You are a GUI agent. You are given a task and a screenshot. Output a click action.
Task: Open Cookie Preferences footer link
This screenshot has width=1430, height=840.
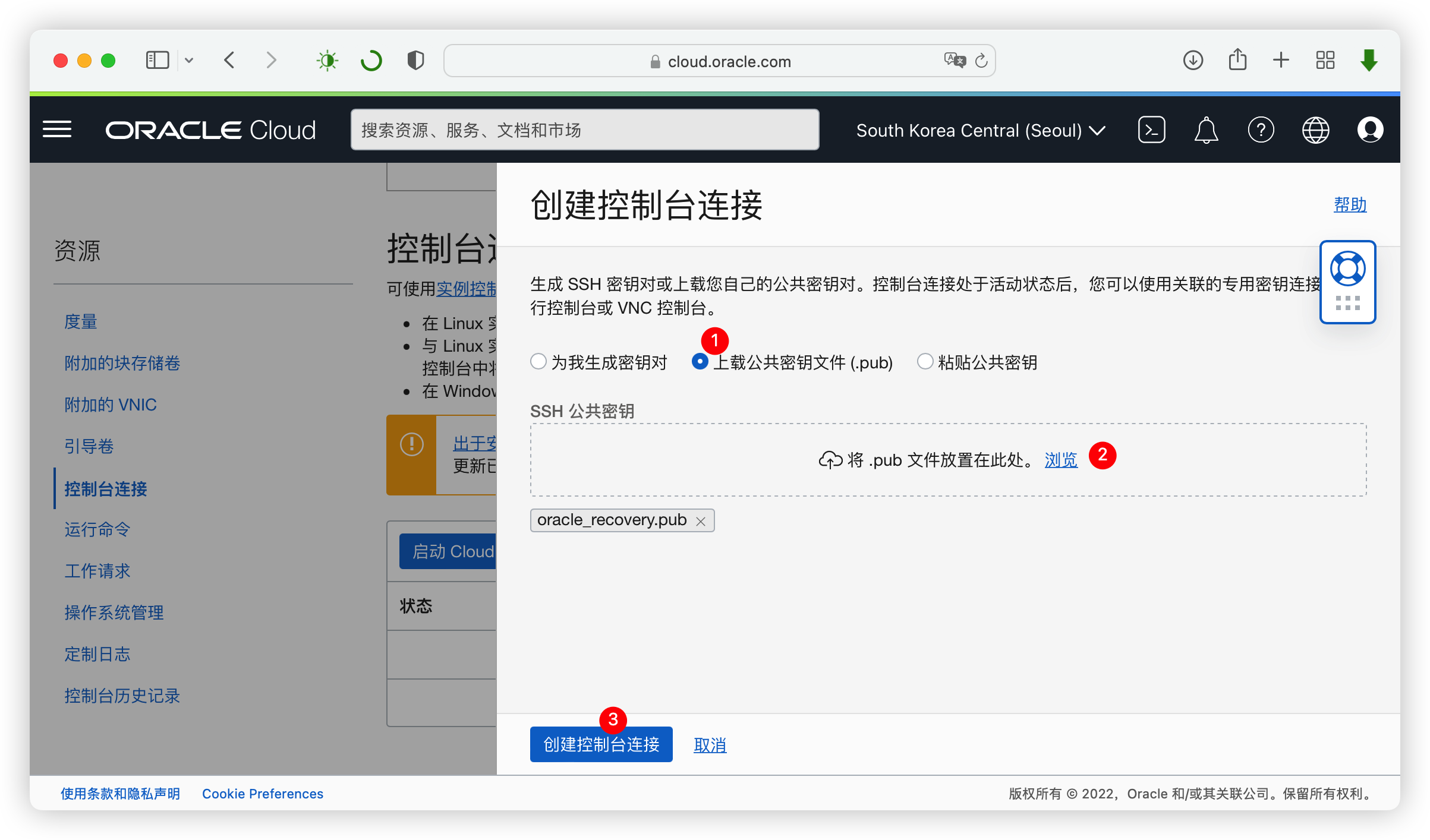coord(263,794)
